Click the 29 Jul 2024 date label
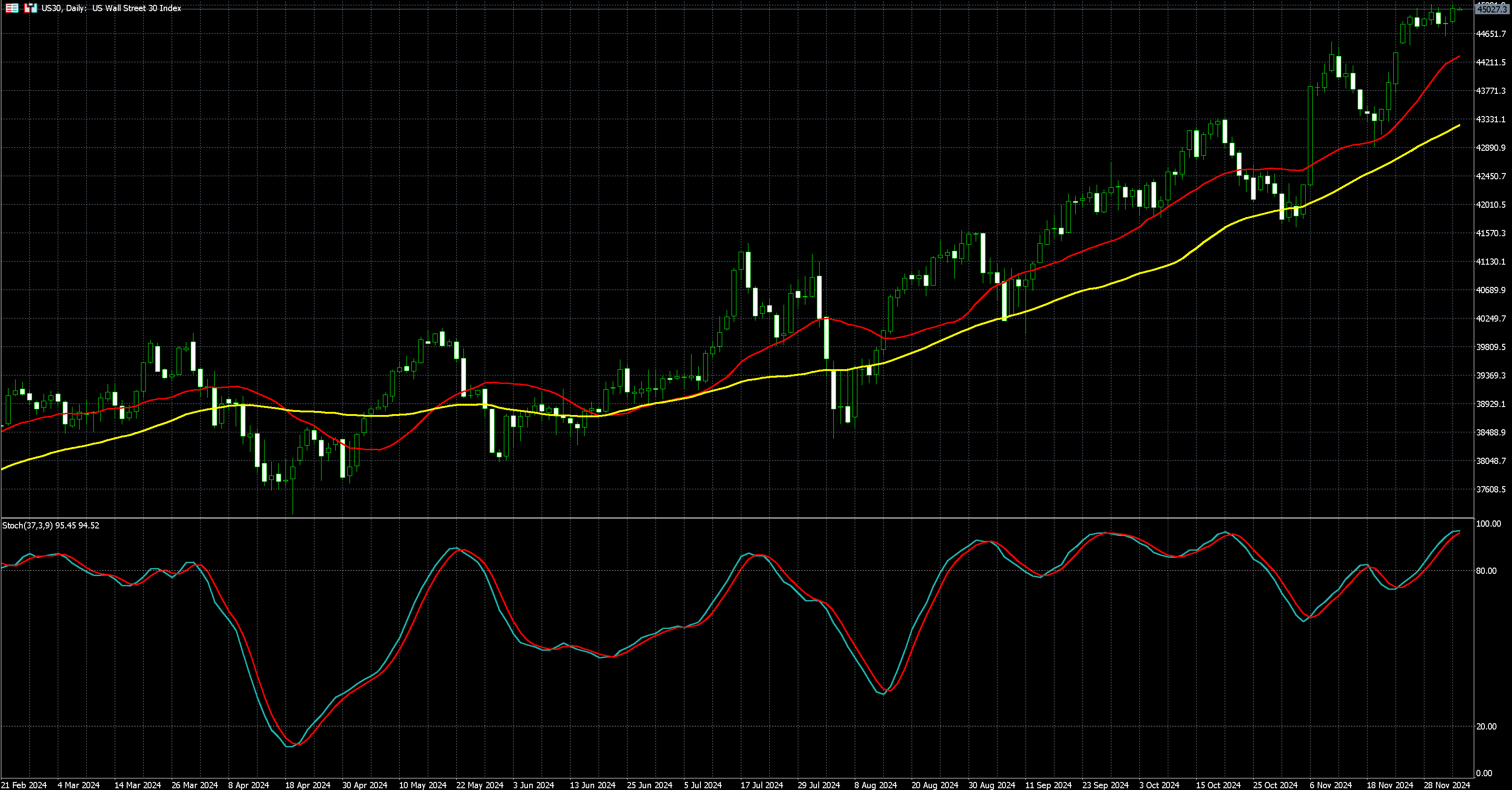Viewport: 1512px width, 790px height. 819,785
